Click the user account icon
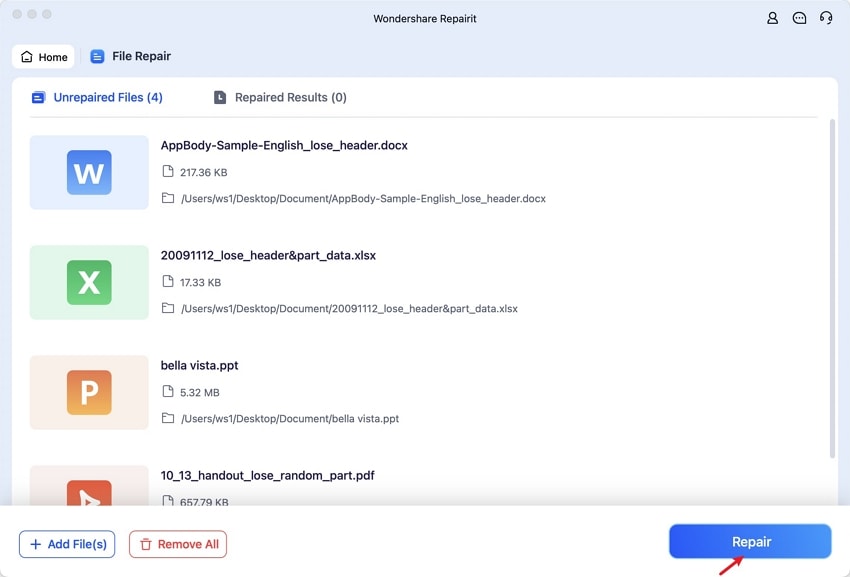This screenshot has height=577, width=850. coord(772,18)
